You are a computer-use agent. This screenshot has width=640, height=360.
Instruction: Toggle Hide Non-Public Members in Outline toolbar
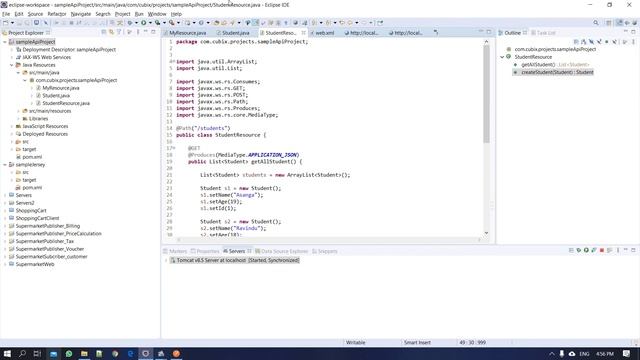[607, 42]
